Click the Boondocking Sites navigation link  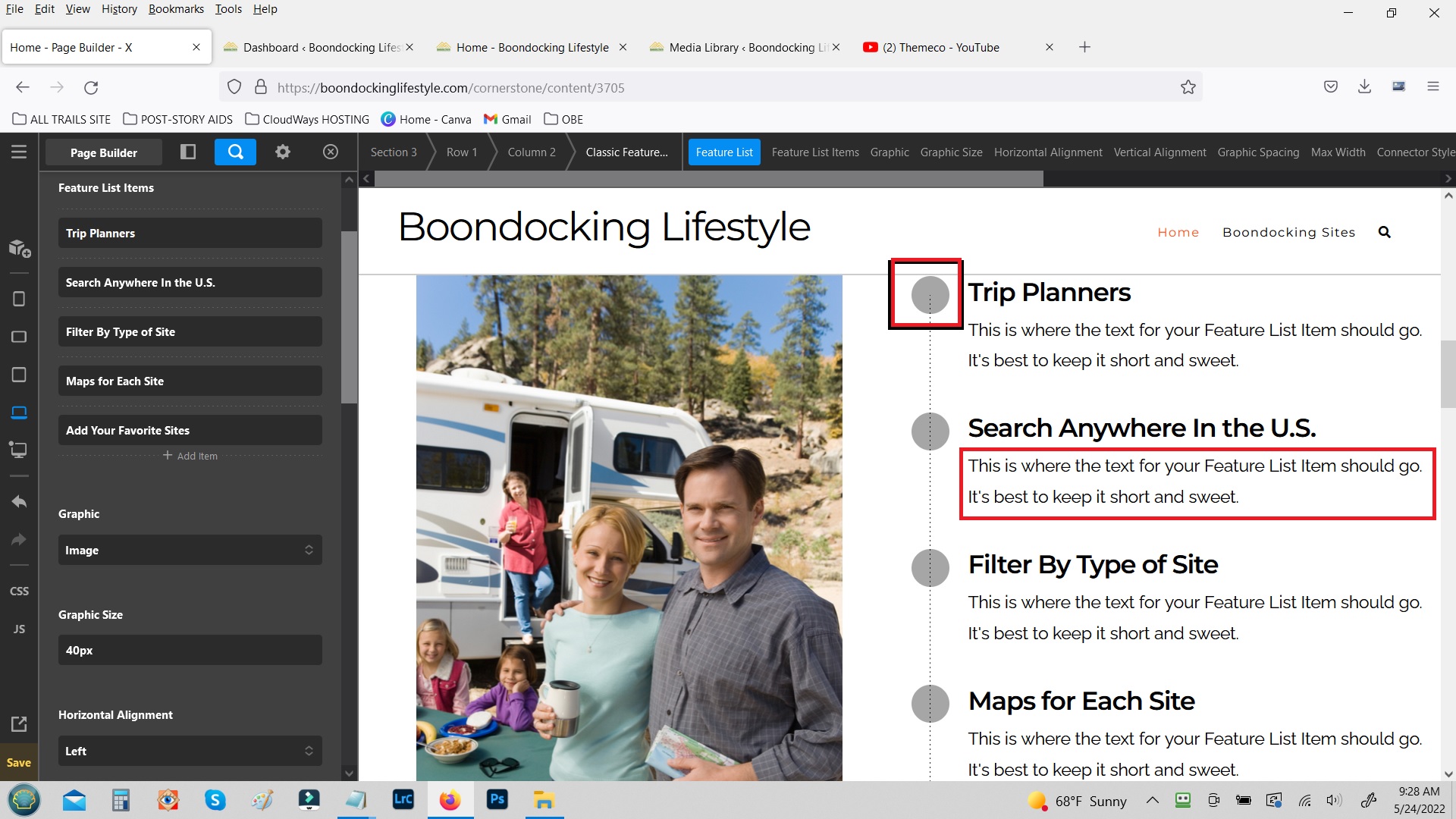[1288, 232]
